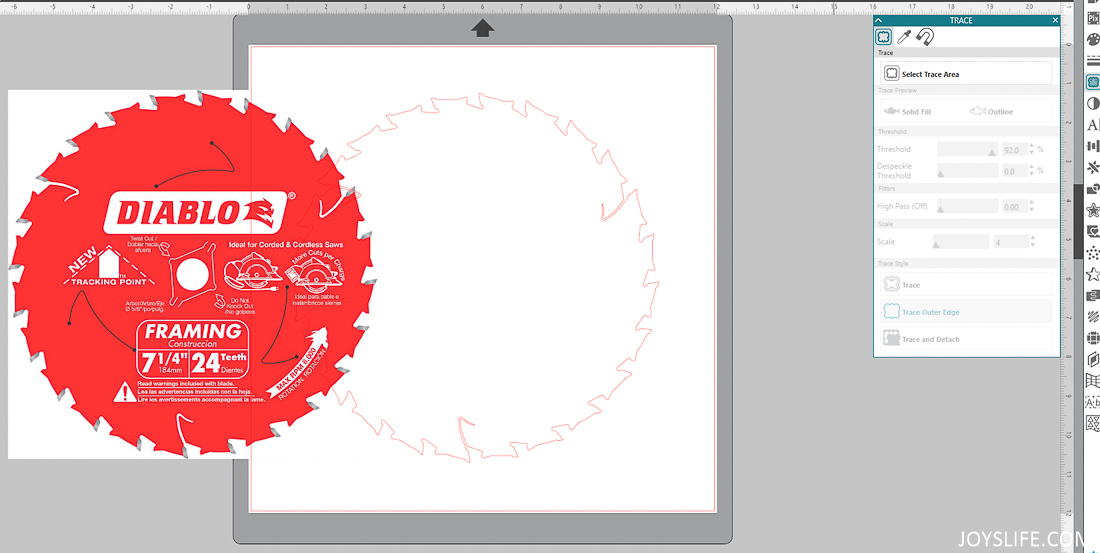This screenshot has height=553, width=1100.
Task: Open the outlined star sidebar icon
Action: pyautogui.click(x=1092, y=274)
